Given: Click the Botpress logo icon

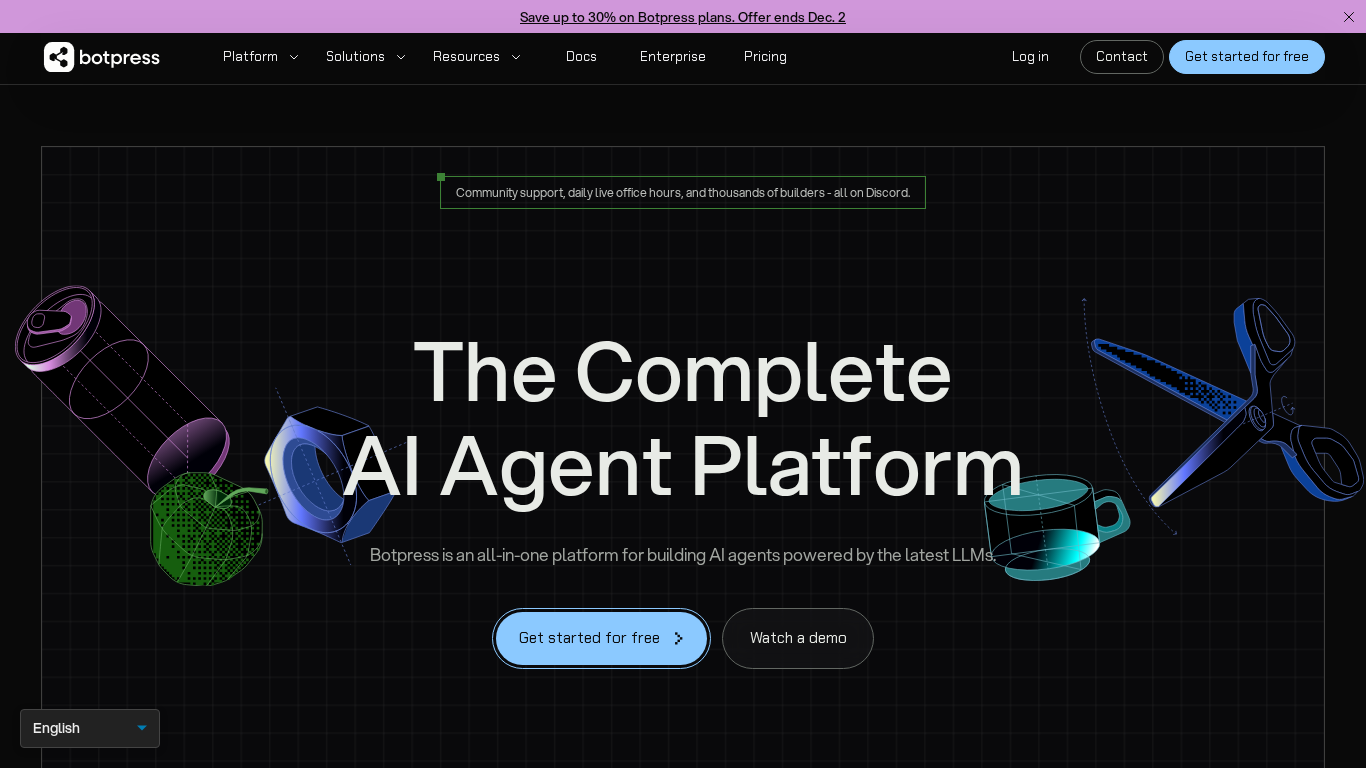Looking at the screenshot, I should point(59,57).
